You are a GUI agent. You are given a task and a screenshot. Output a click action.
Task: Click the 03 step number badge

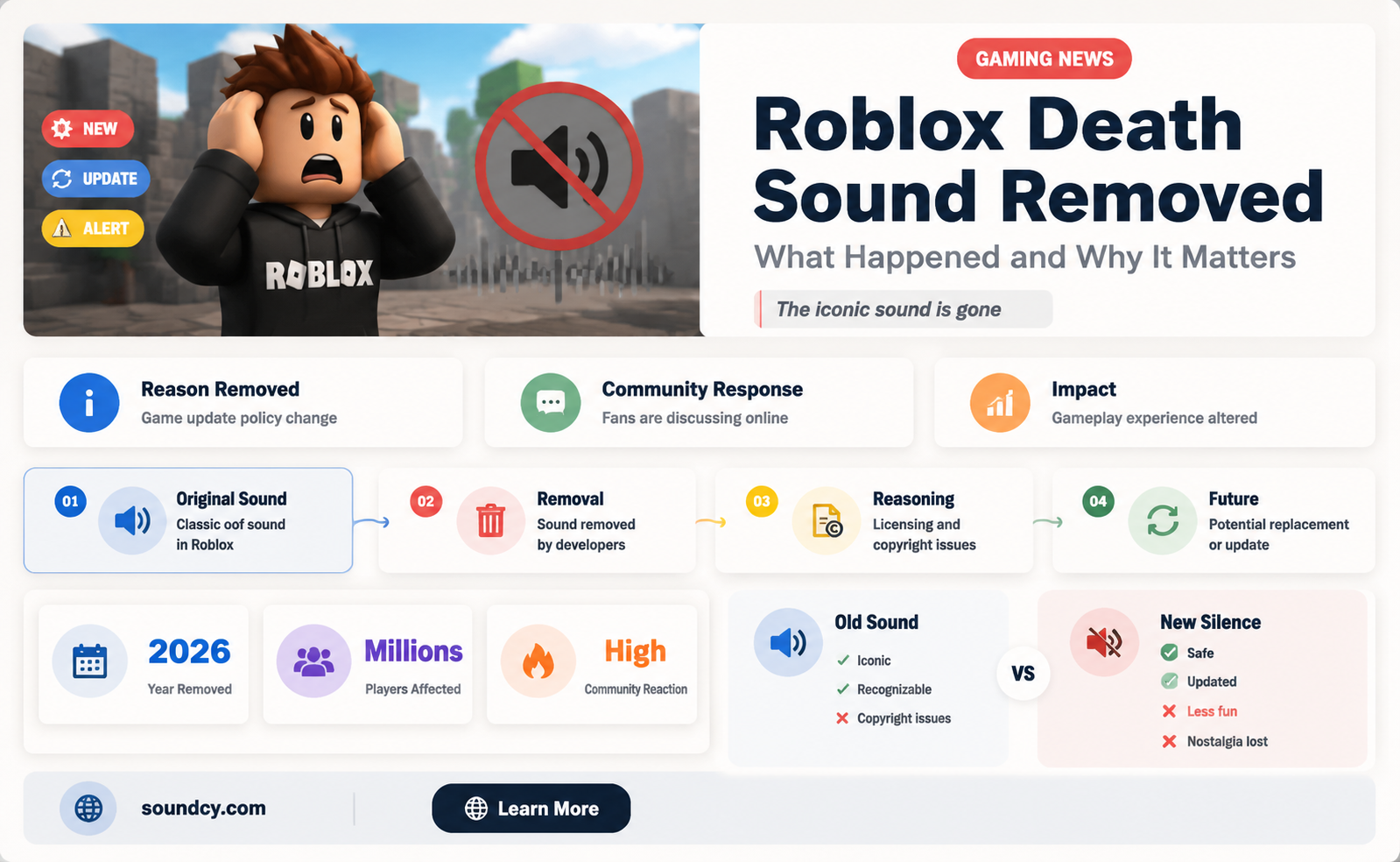(x=762, y=501)
